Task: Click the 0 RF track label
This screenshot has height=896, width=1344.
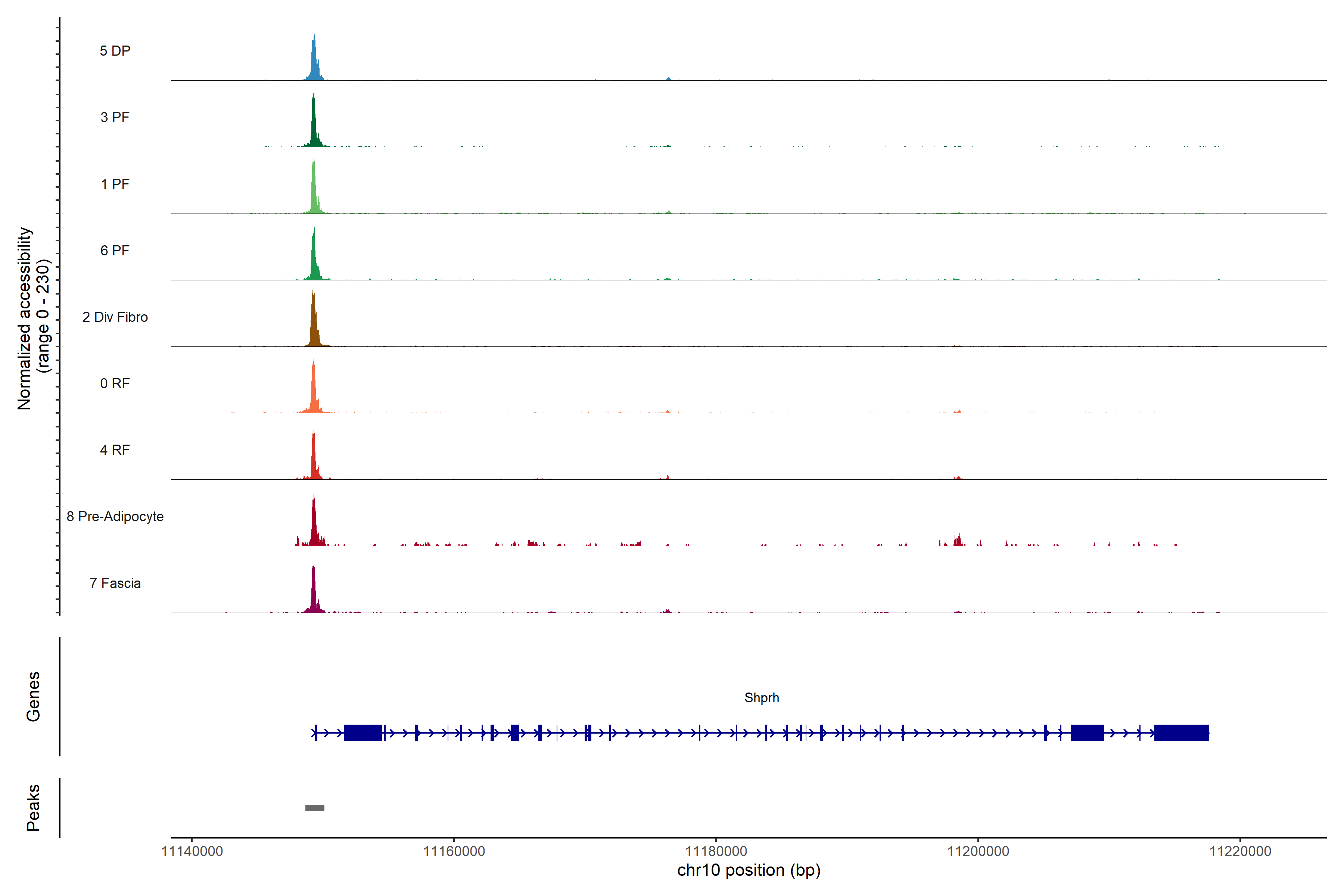Action: coord(115,383)
